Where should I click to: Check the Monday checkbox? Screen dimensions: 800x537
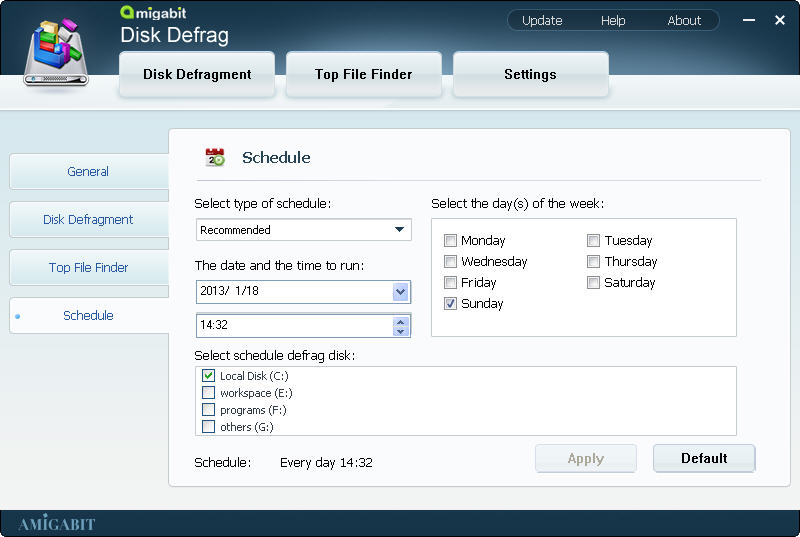click(450, 240)
